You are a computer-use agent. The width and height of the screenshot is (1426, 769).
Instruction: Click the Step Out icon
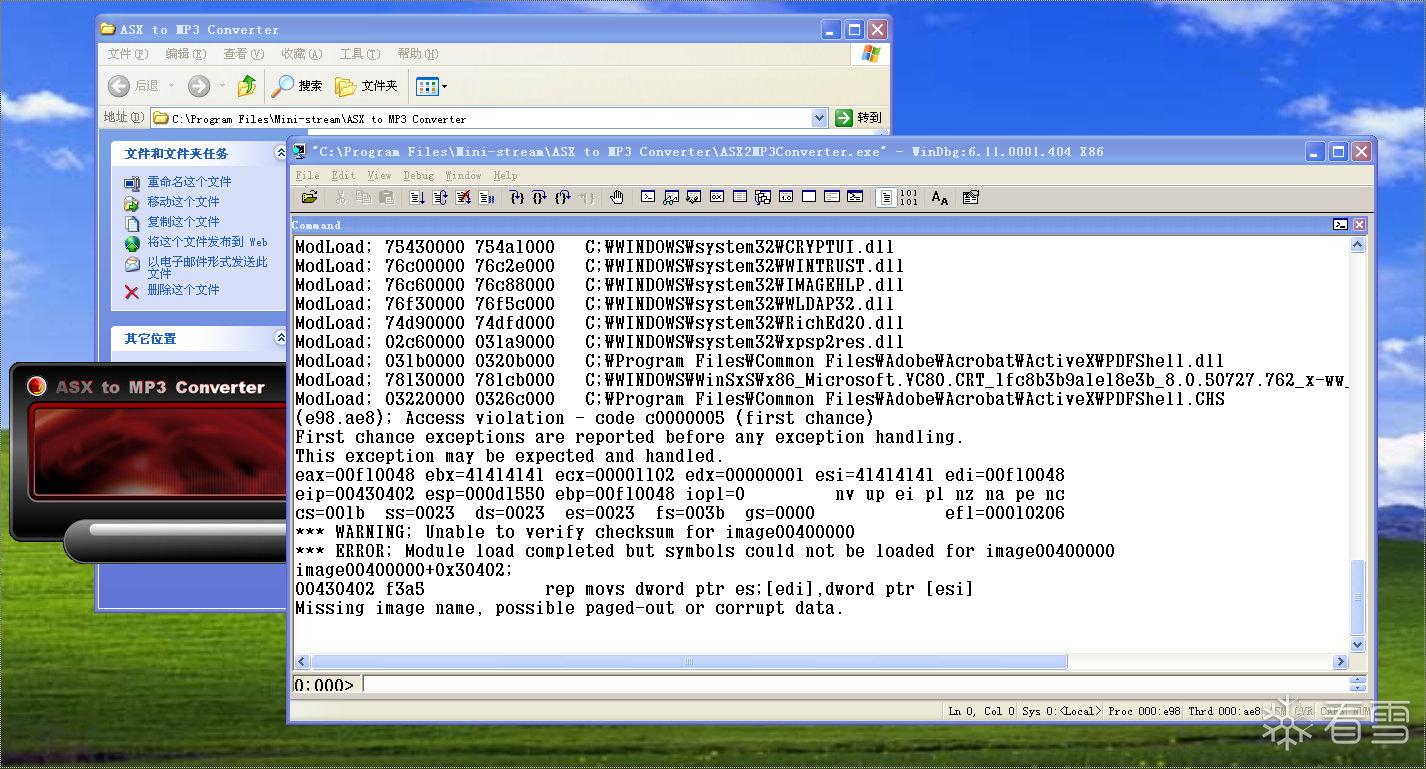pos(563,197)
